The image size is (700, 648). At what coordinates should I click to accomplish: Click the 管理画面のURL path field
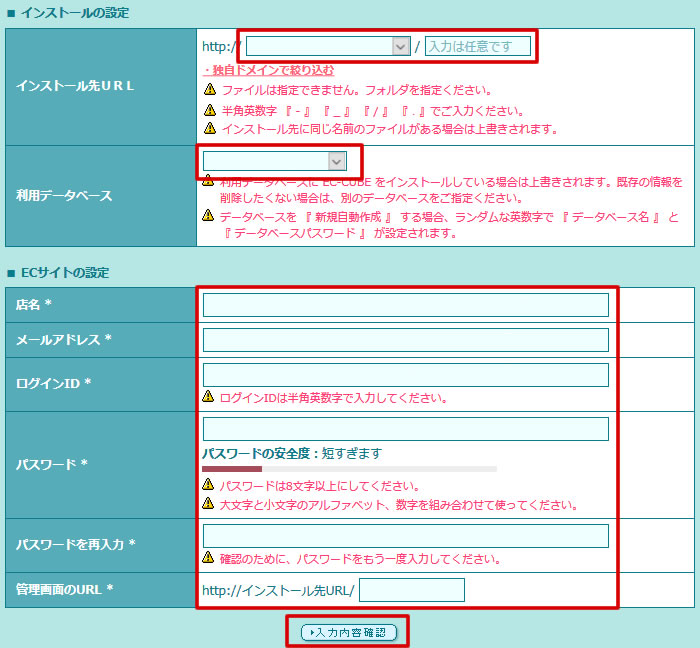coord(411,590)
